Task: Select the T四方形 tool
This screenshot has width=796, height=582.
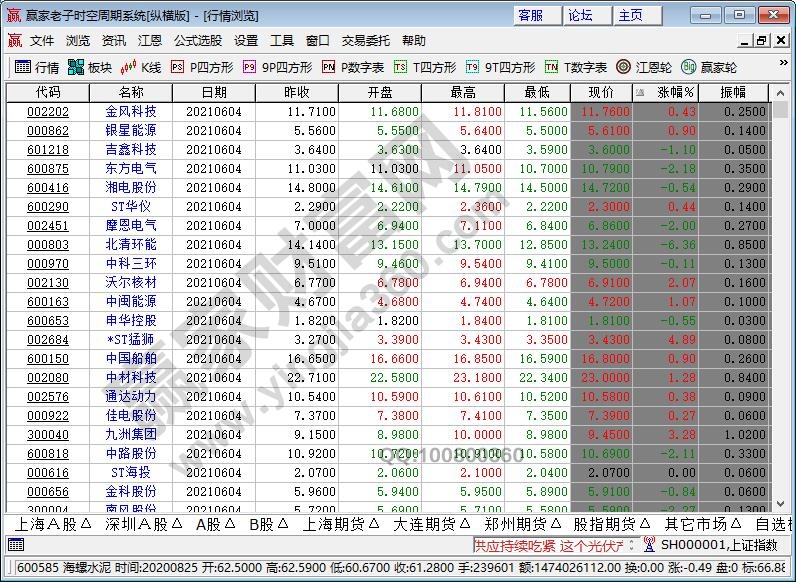Action: 425,67
